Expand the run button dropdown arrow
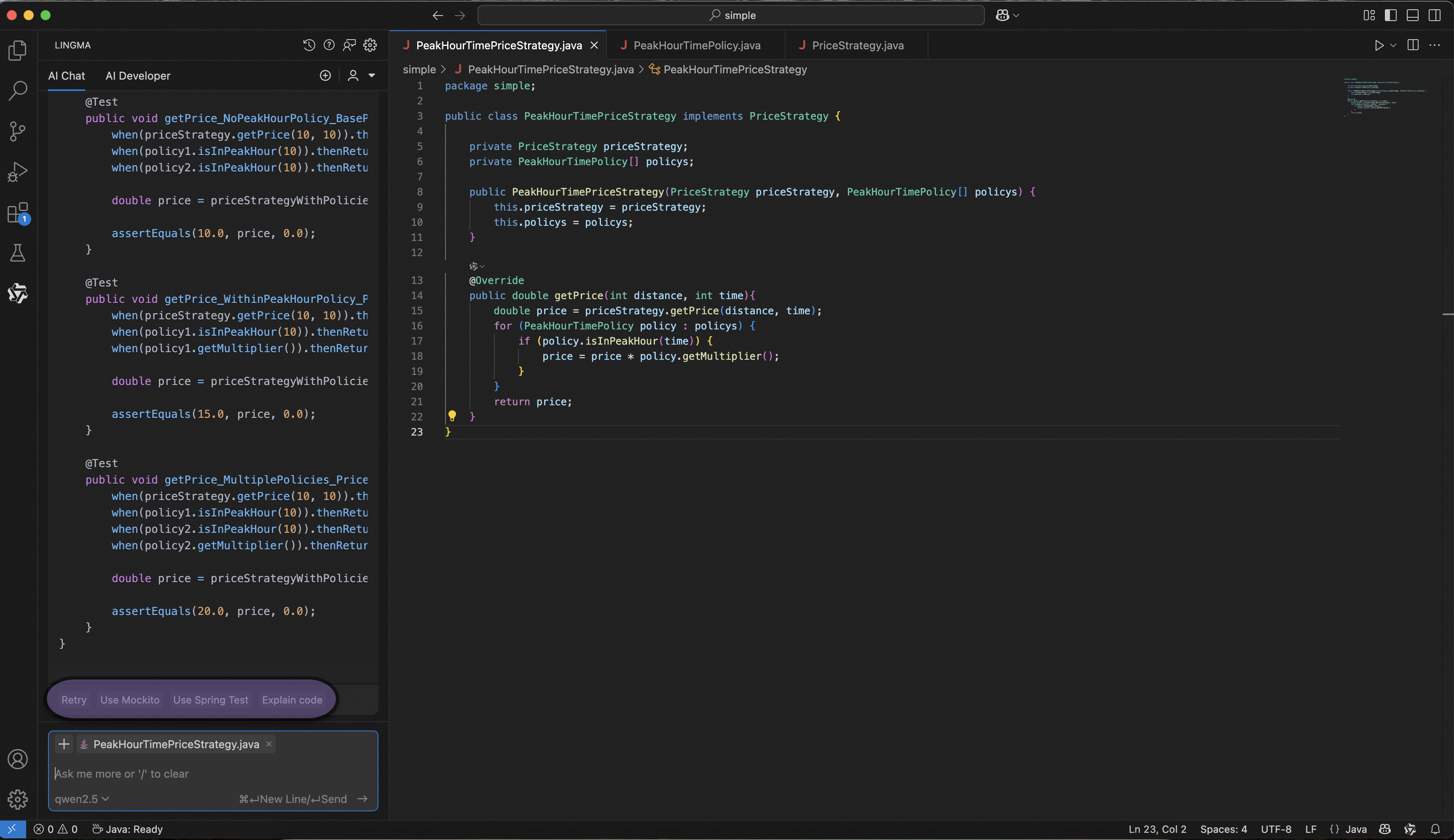The width and height of the screenshot is (1454, 840). 1393,45
